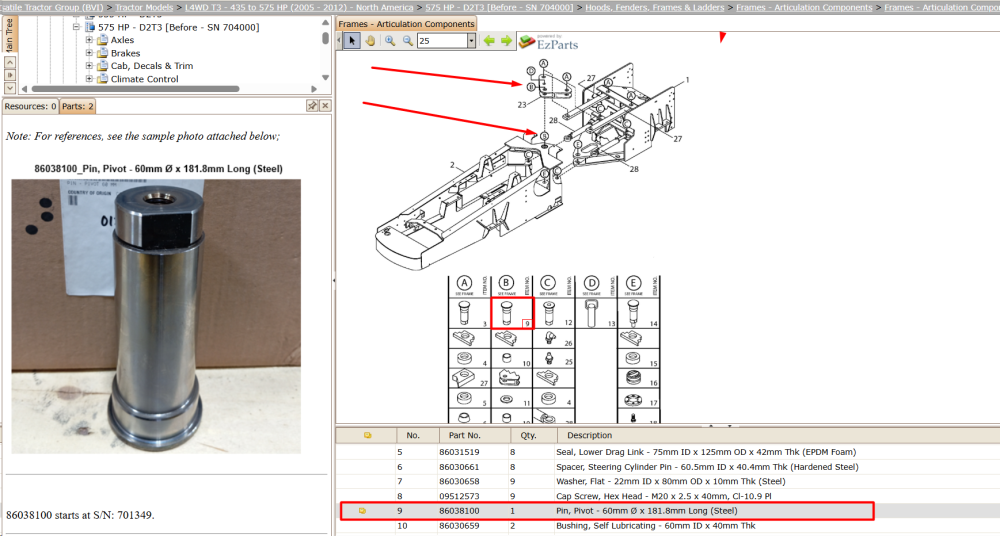Viewport: 1000px width, 536px height.
Task: Select the Frames - Articulation Components tab
Action: click(x=406, y=24)
